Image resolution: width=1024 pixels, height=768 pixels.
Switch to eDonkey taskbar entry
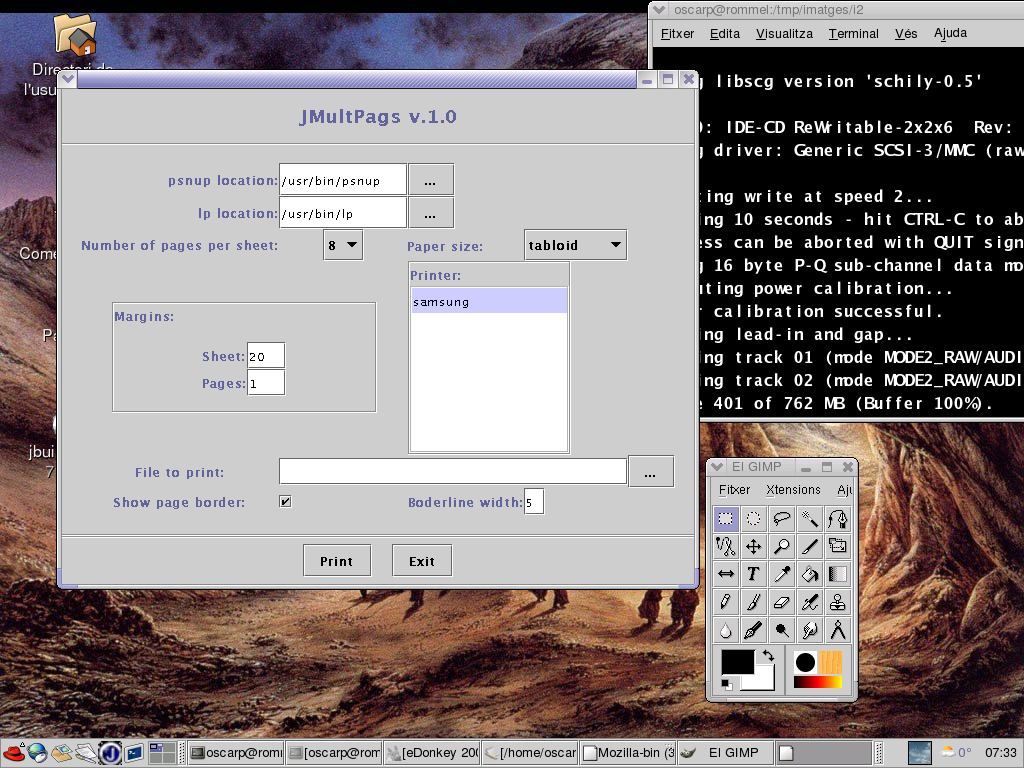pyautogui.click(x=432, y=753)
